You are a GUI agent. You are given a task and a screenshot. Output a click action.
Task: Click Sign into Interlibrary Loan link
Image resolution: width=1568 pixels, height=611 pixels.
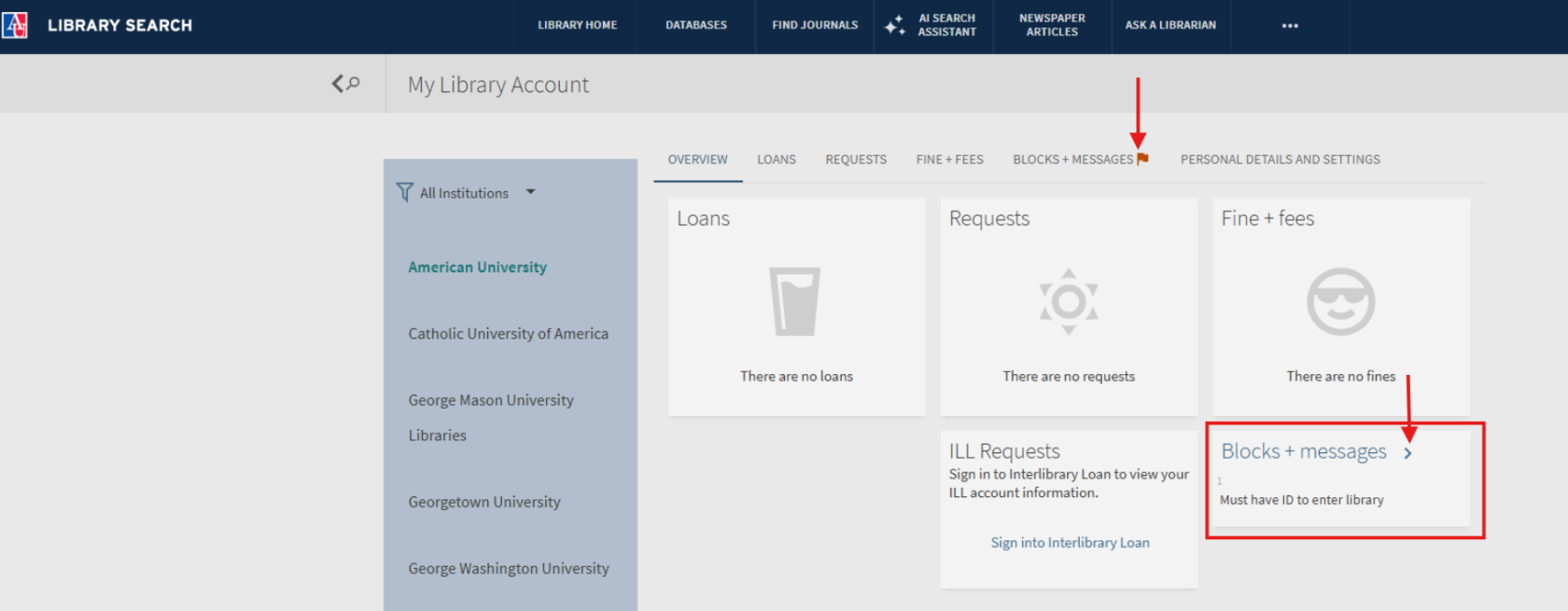[x=1070, y=543]
